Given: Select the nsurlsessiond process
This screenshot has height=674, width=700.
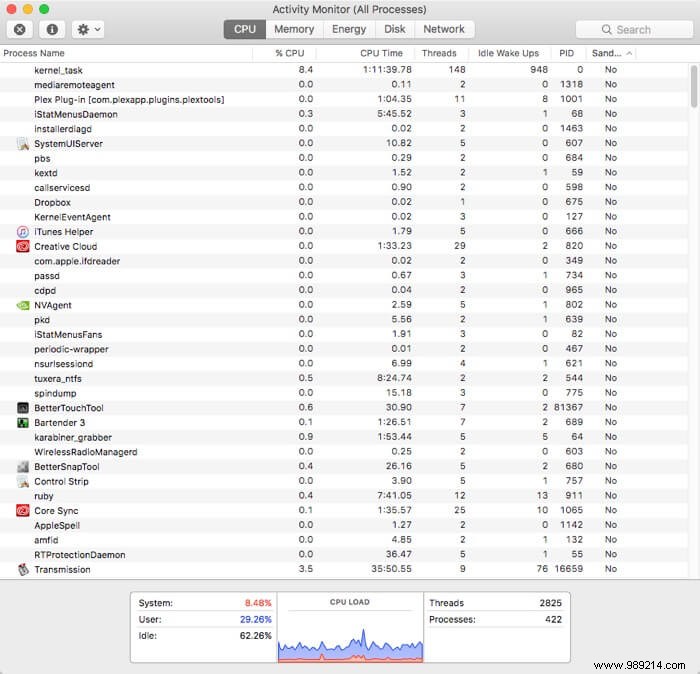Looking at the screenshot, I should click(x=344, y=364).
